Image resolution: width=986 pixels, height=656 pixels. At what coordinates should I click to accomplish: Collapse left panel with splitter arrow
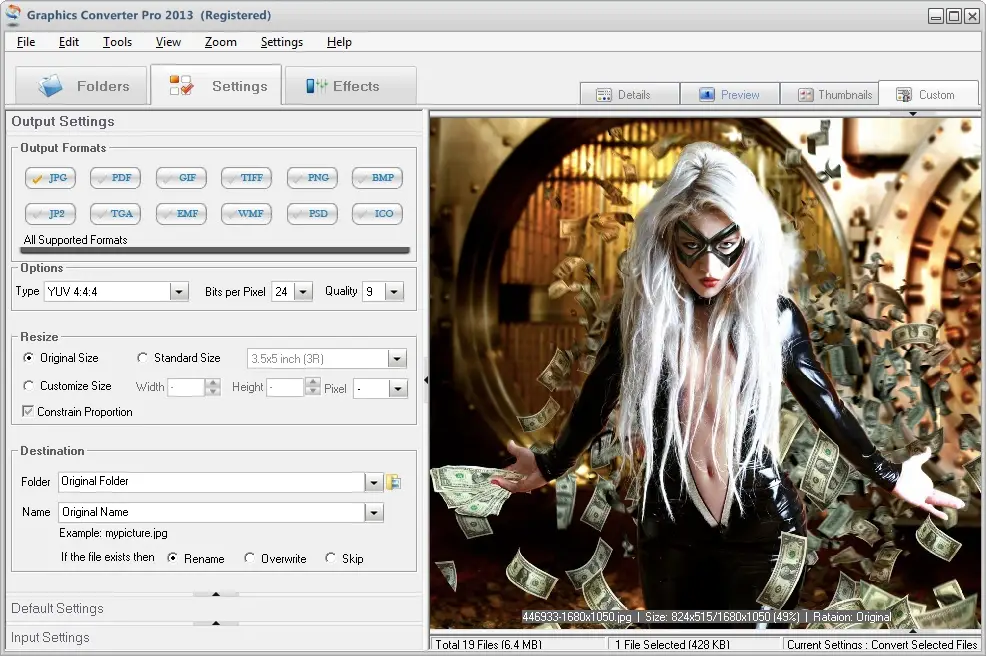coord(426,380)
